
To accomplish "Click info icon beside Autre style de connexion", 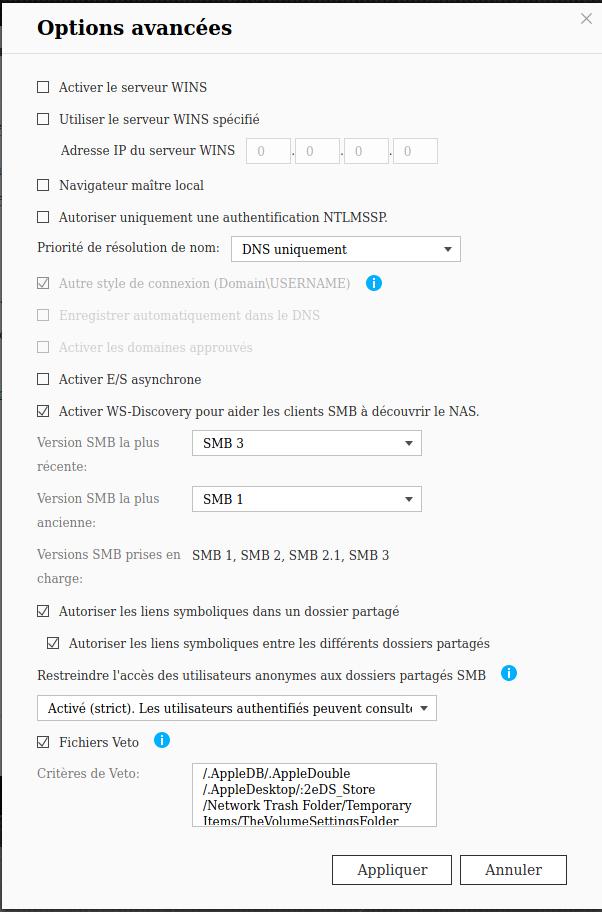I will pos(374,283).
